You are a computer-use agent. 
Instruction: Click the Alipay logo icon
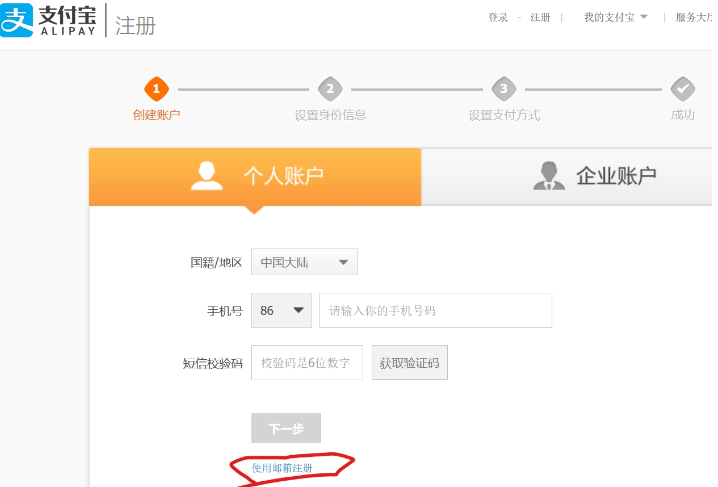17,19
